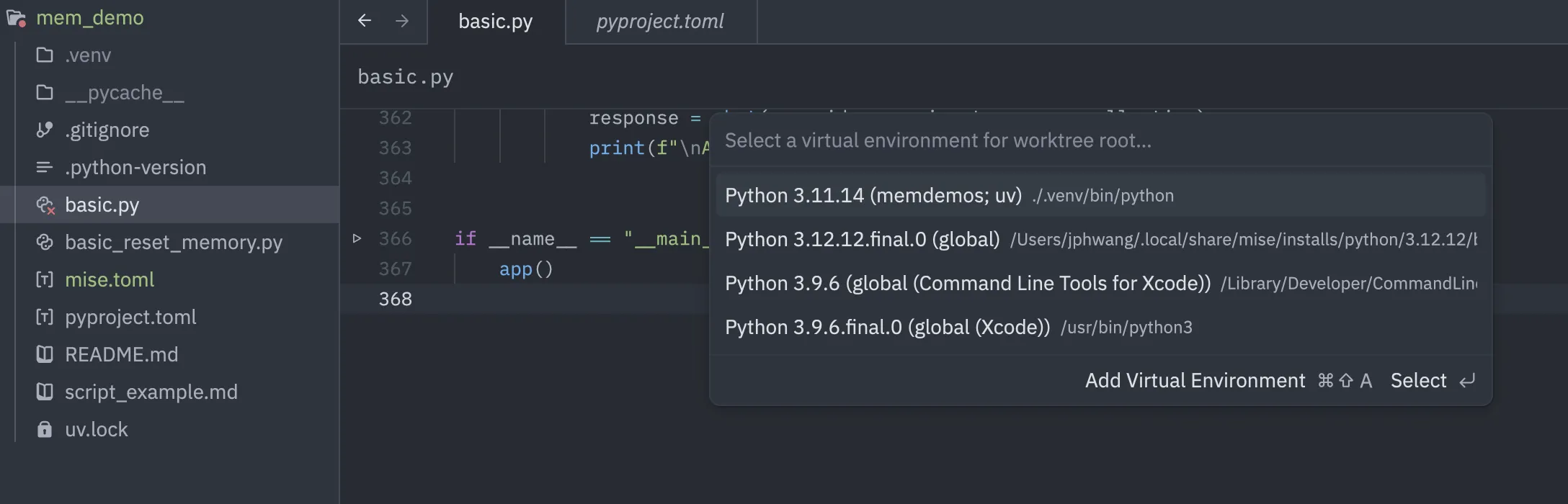Click app() call on line 367
The height and width of the screenshot is (504, 1568).
(526, 269)
